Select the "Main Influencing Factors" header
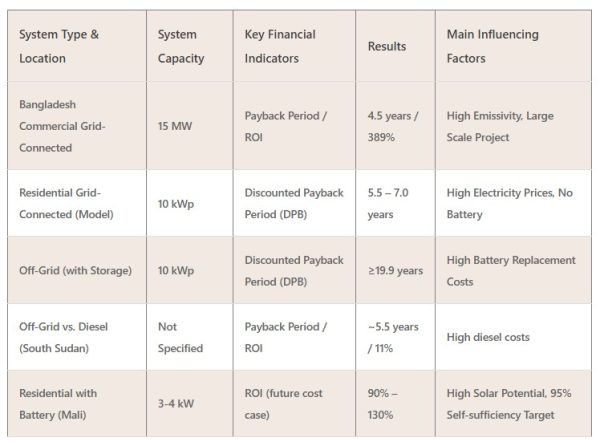The width and height of the screenshot is (600, 446). (x=493, y=46)
